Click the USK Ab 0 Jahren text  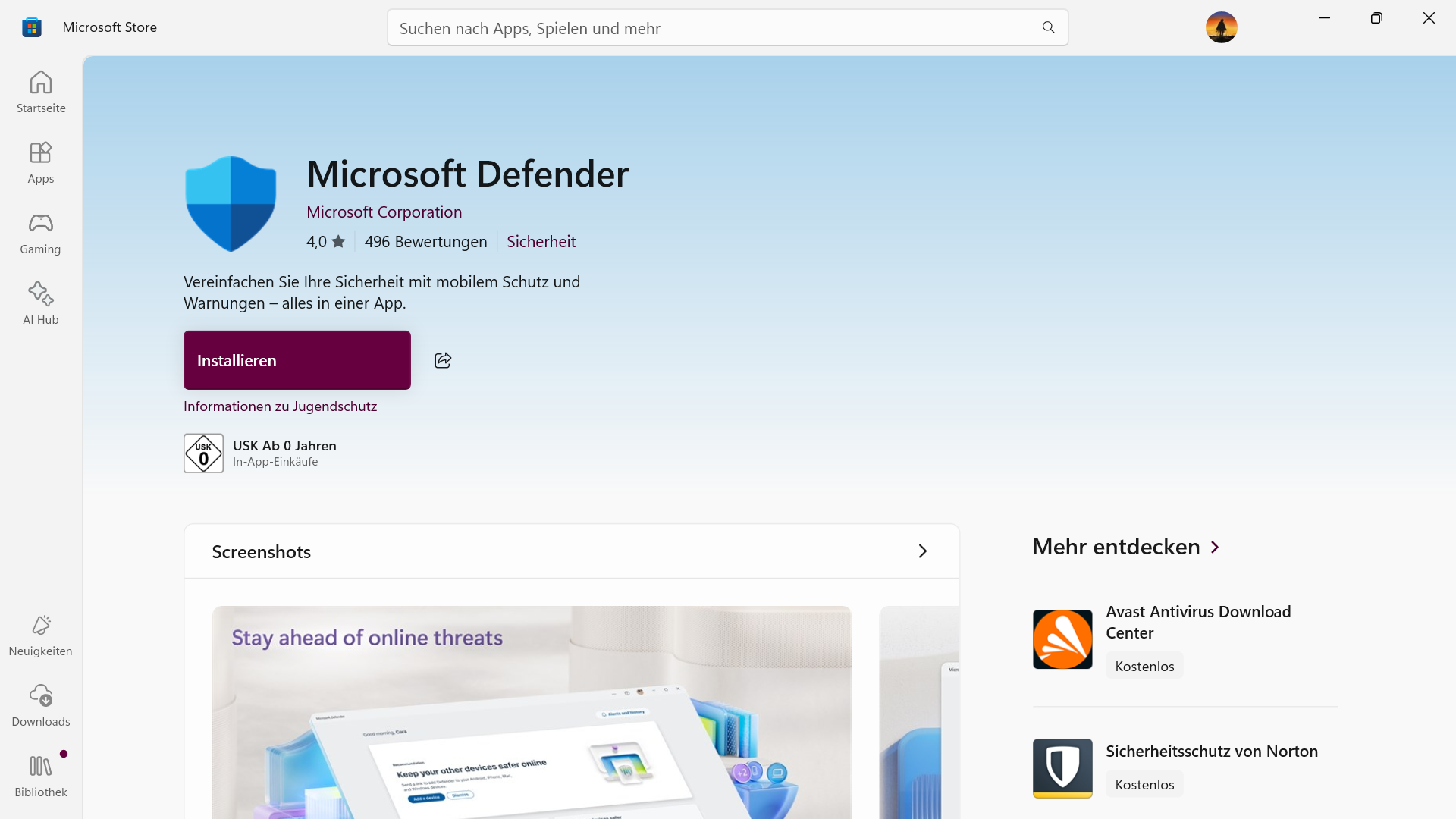(x=284, y=445)
